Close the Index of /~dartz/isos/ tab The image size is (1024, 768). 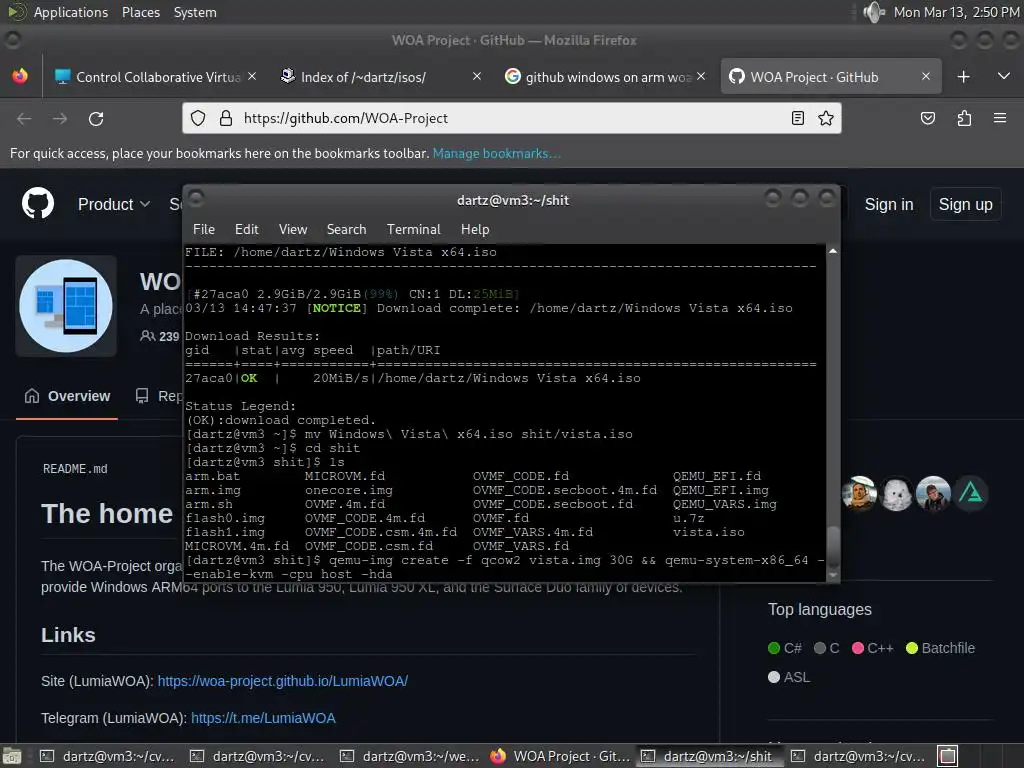click(x=477, y=76)
